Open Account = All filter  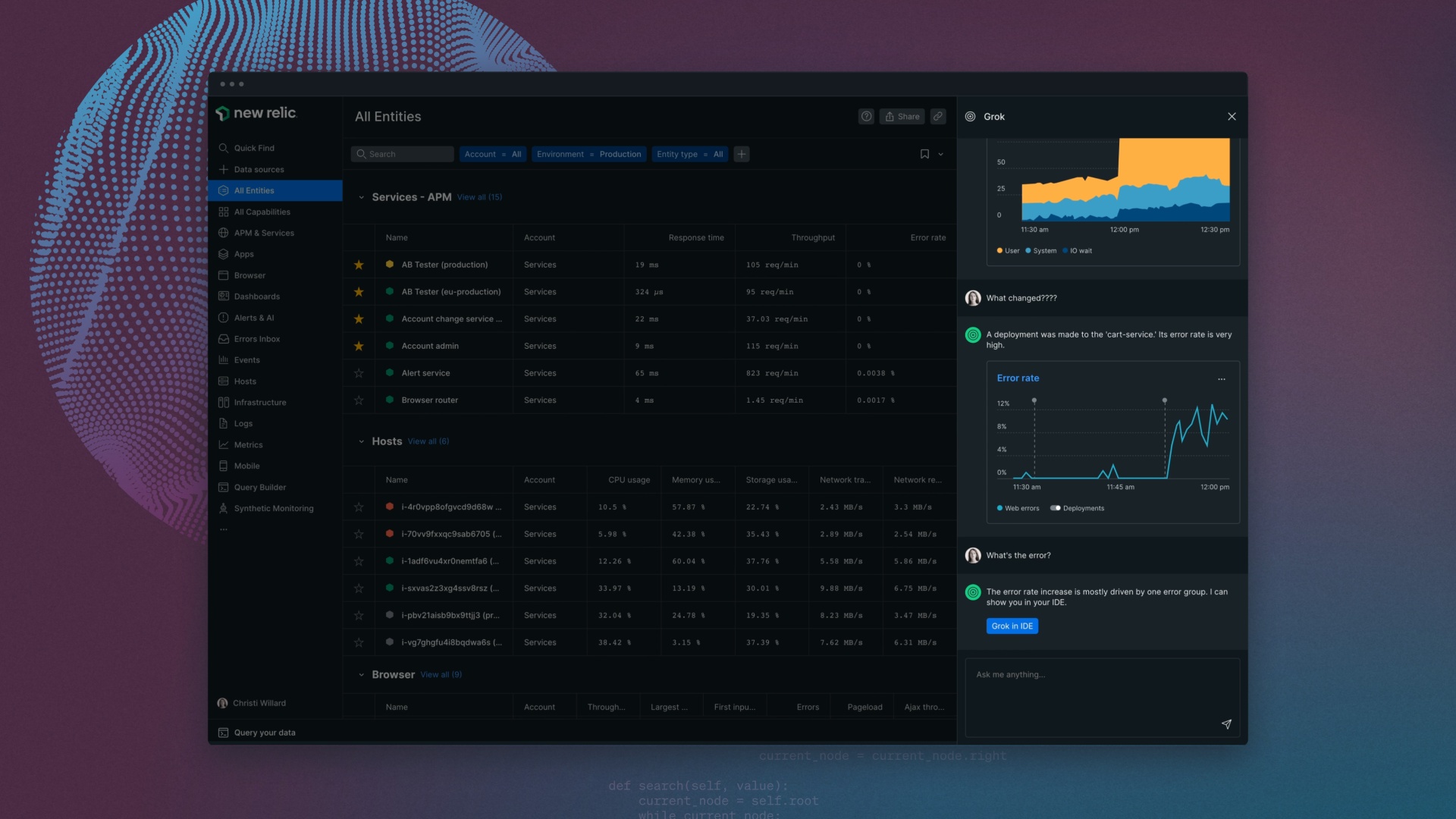point(493,154)
